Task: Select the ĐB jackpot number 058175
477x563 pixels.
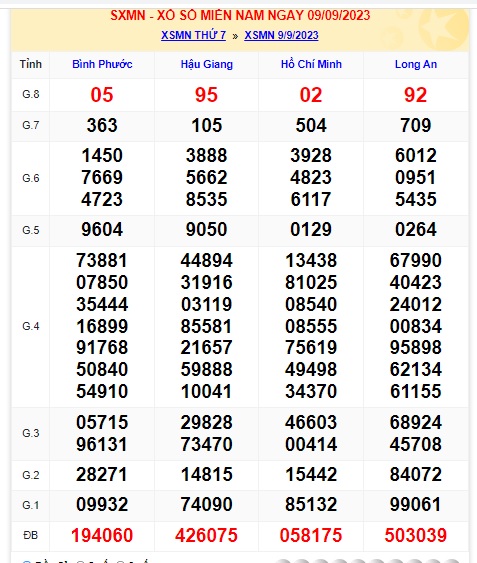Action: [x=311, y=535]
